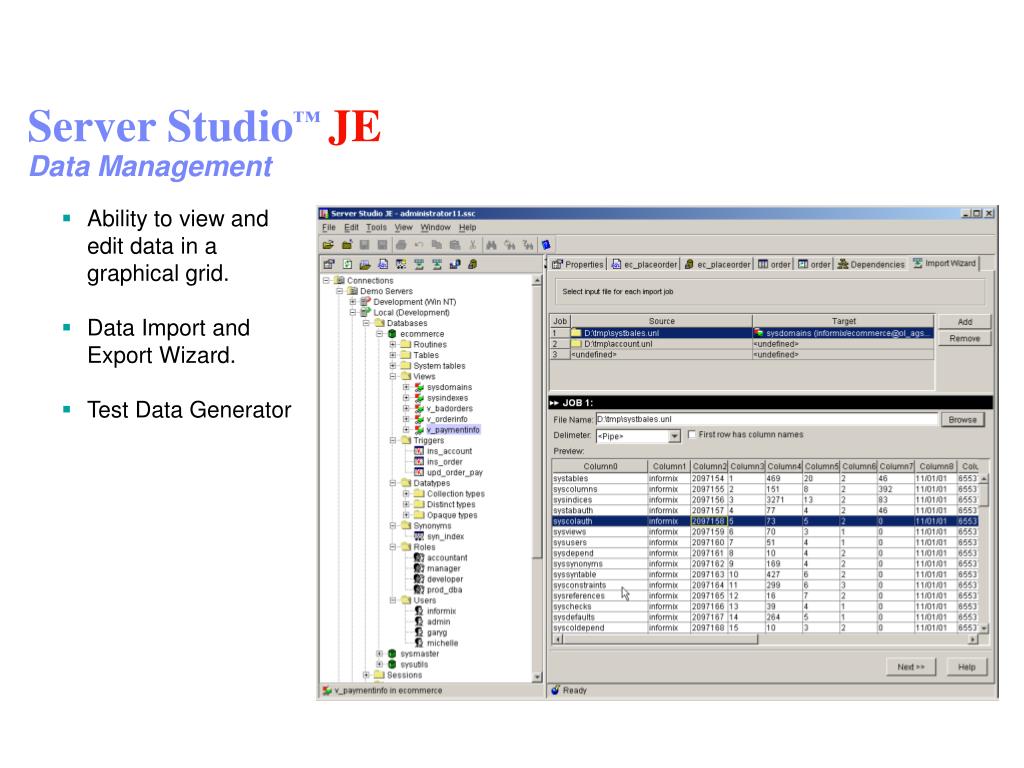
Task: Select the prod_dba role
Action: pos(444,590)
